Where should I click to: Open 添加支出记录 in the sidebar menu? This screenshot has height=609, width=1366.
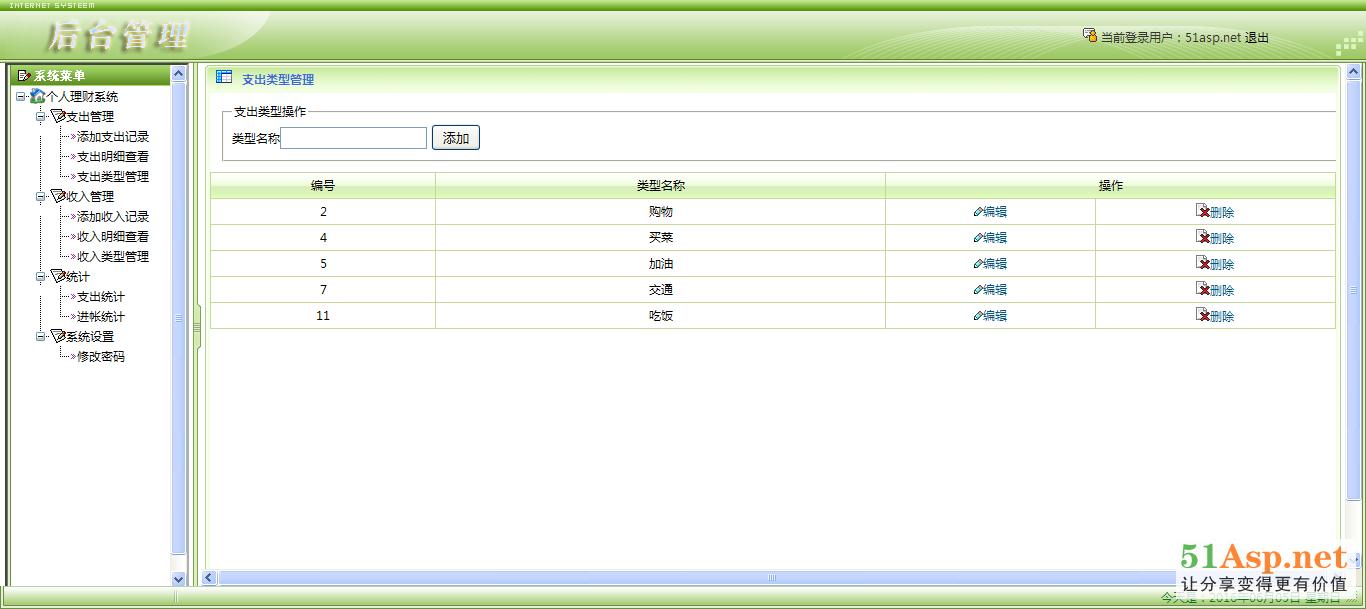tap(113, 137)
